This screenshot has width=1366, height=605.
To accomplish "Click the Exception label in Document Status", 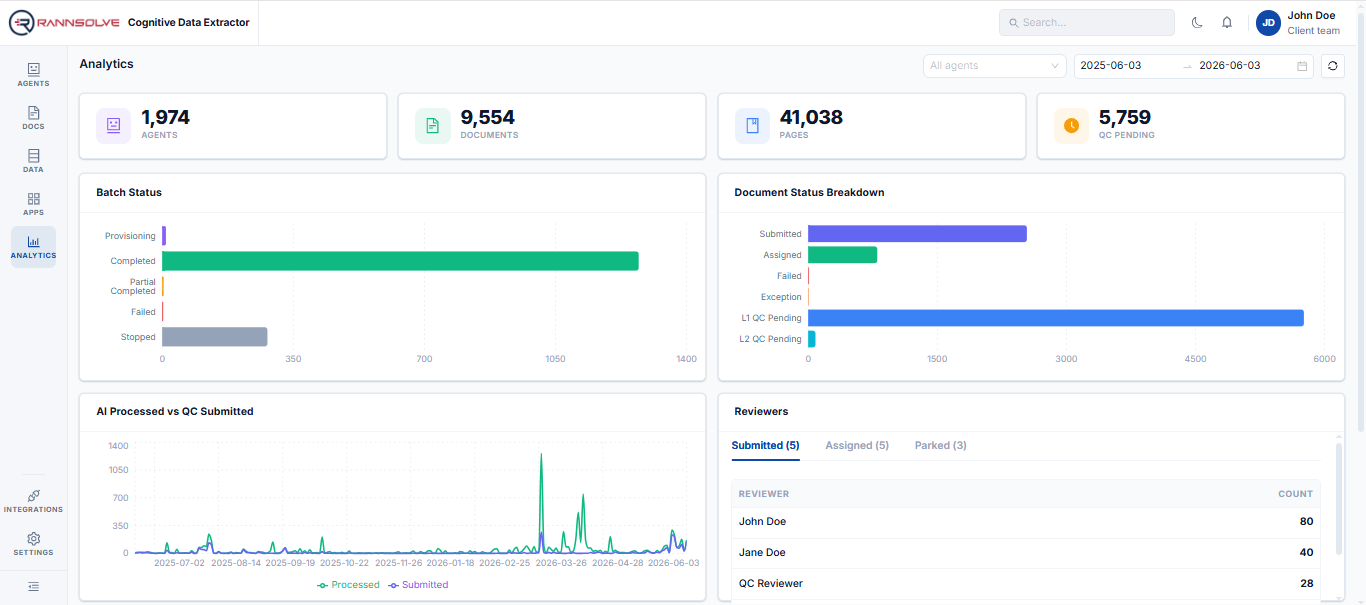I will point(781,297).
